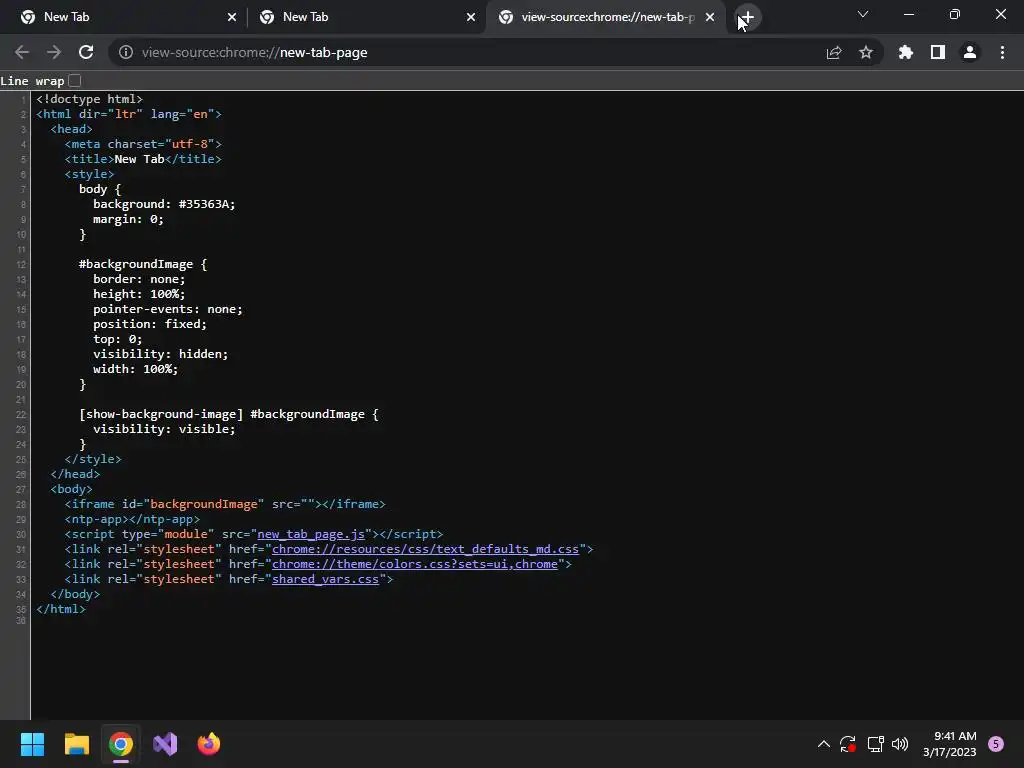Click the "visibility: hidden;" line
Viewport: 1024px width, 768px height.
[161, 355]
